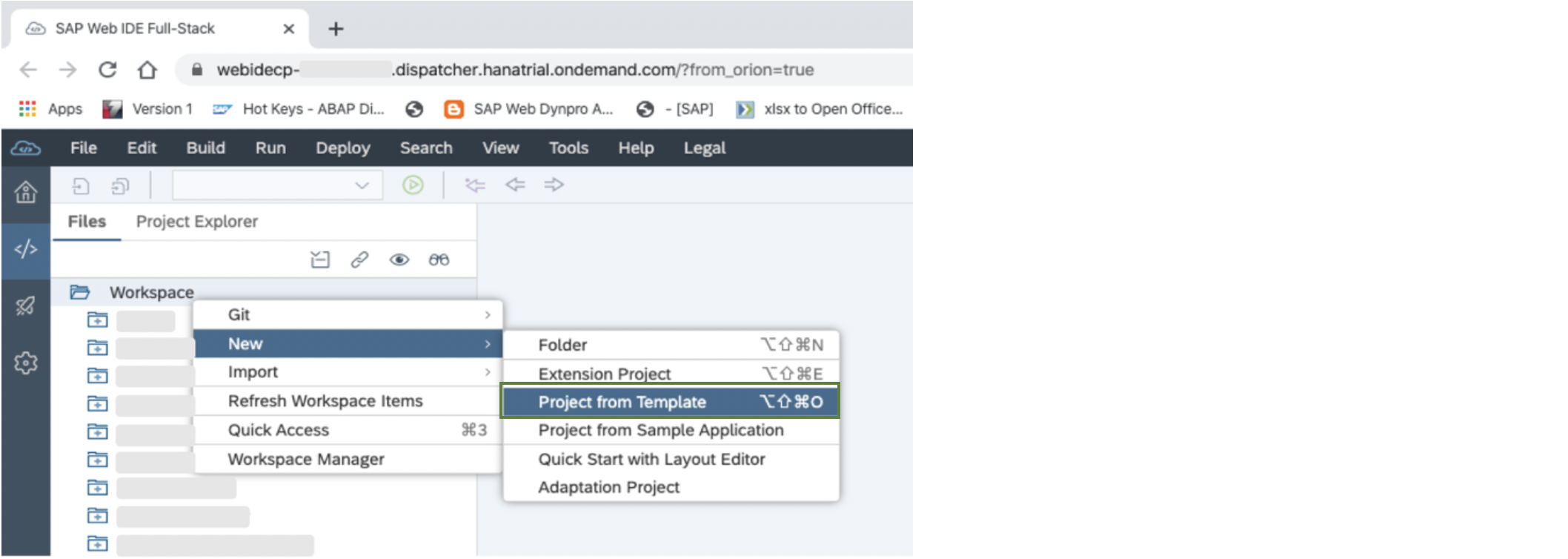The image size is (1568, 559).
Task: Choose Refresh Workspace Items
Action: [x=348, y=401]
